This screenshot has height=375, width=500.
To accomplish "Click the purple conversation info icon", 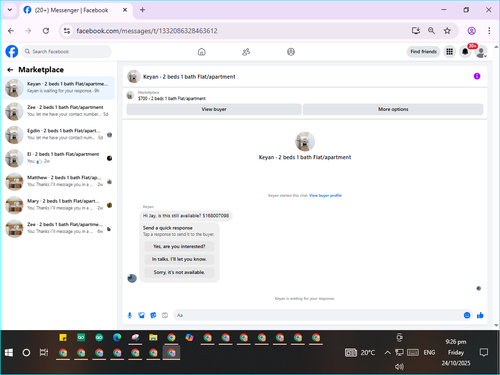I will point(477,76).
